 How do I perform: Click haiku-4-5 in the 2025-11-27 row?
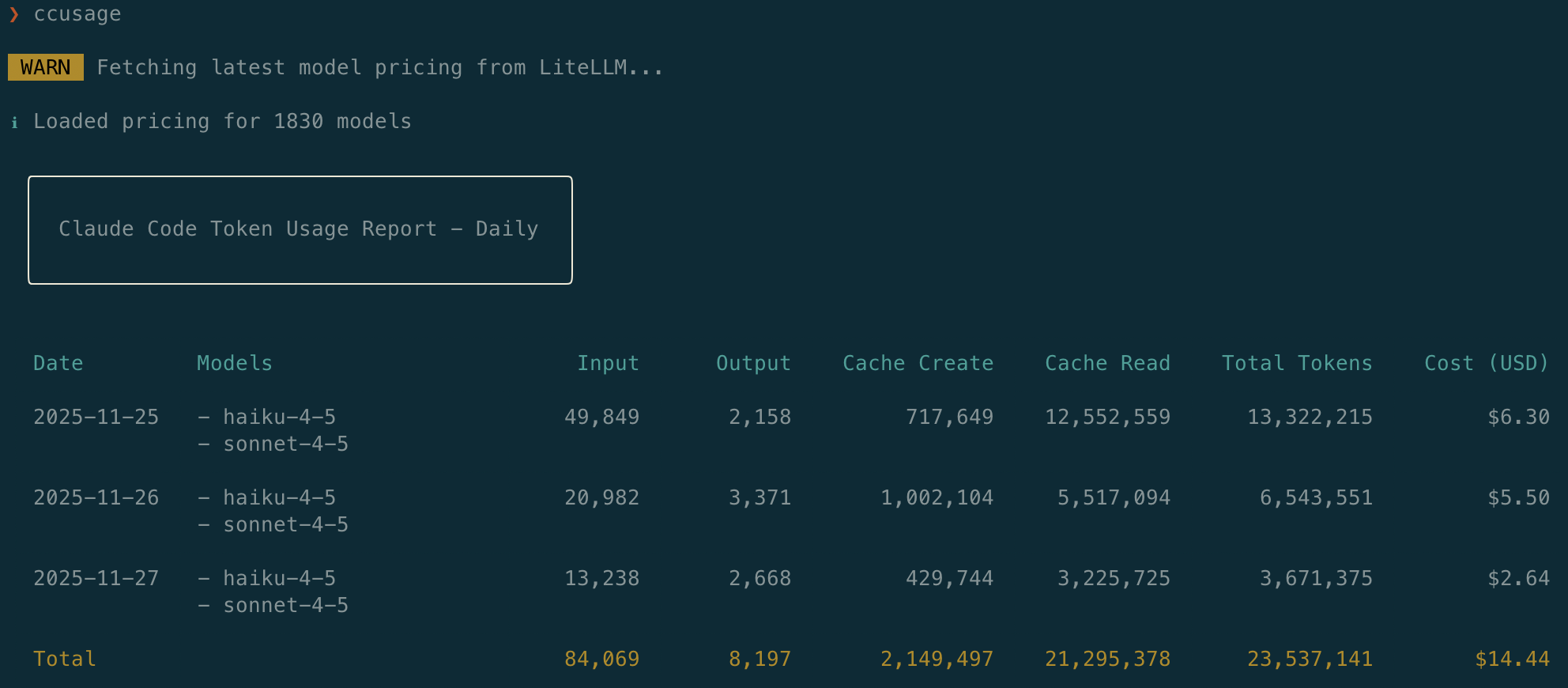point(279,578)
